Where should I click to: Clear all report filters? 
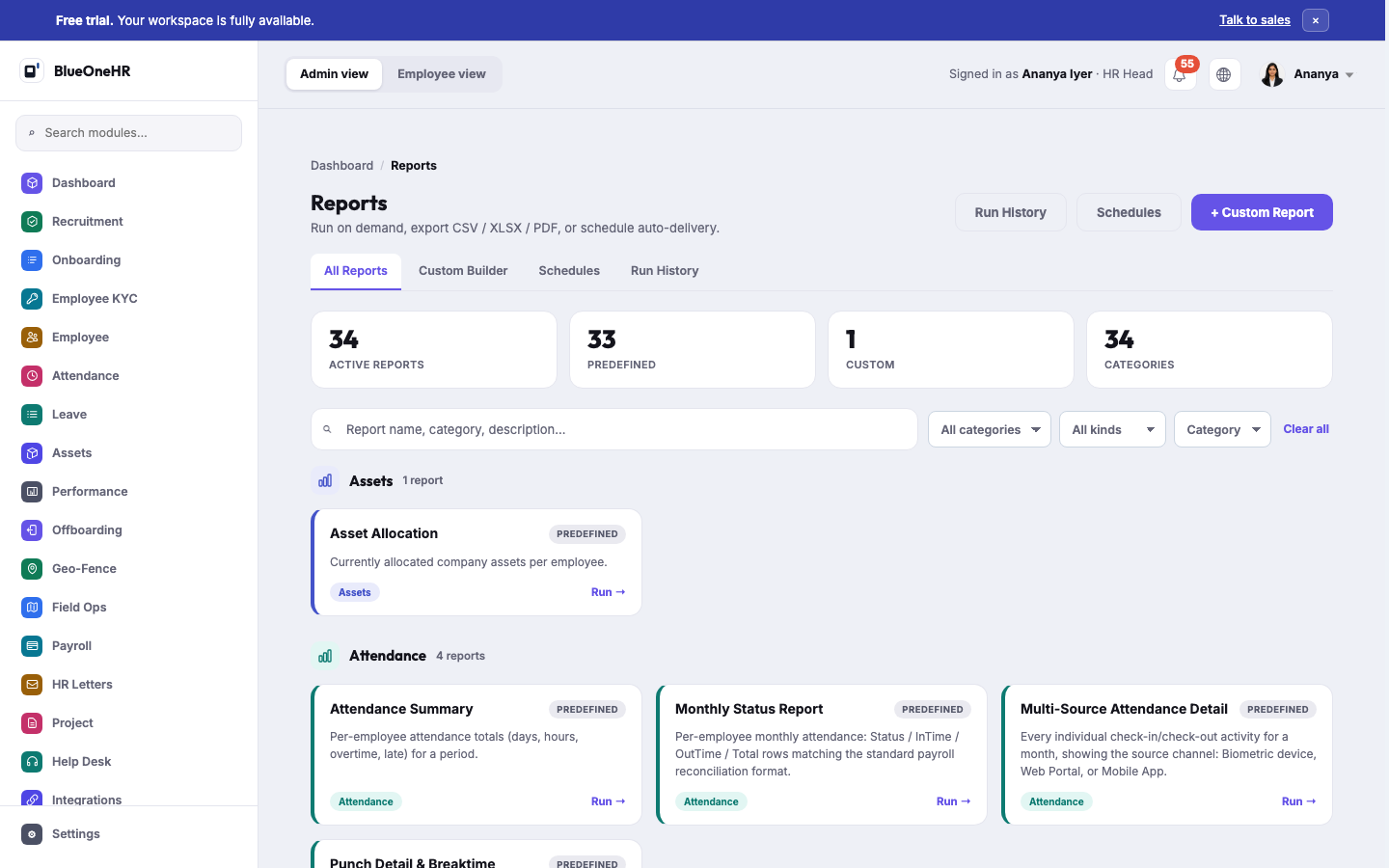point(1306,429)
